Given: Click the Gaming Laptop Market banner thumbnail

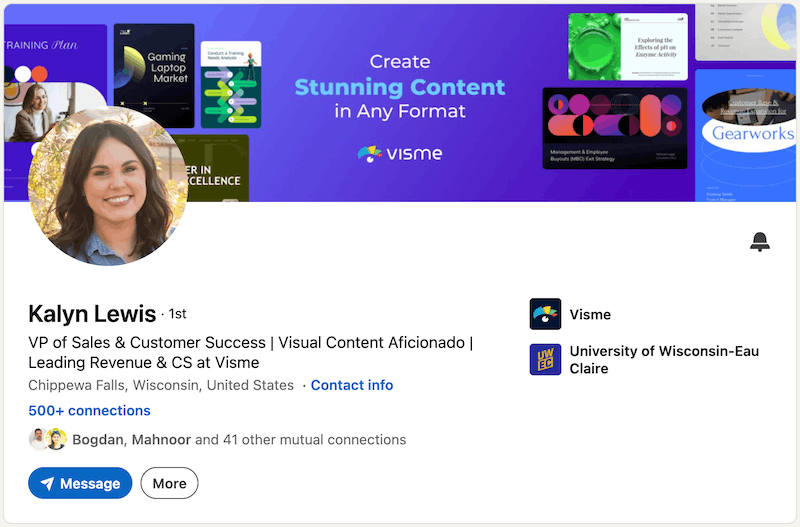Looking at the screenshot, I should 154,76.
